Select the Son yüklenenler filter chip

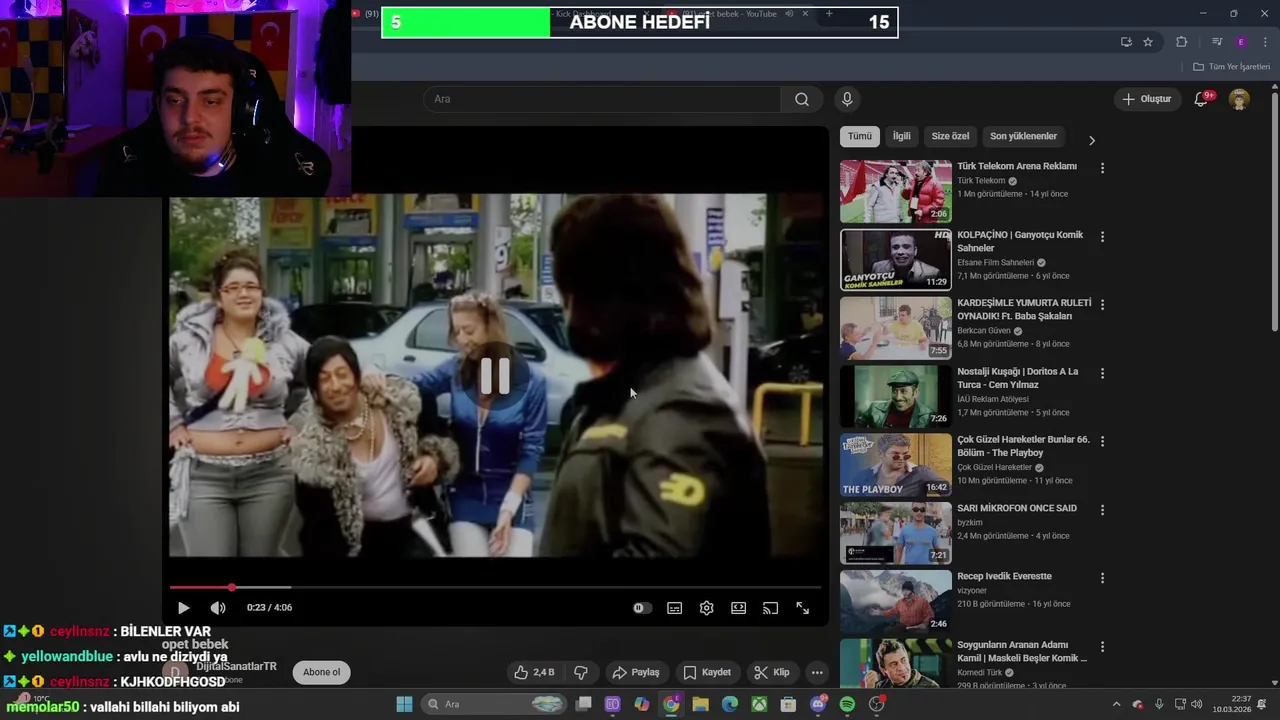coord(1023,136)
